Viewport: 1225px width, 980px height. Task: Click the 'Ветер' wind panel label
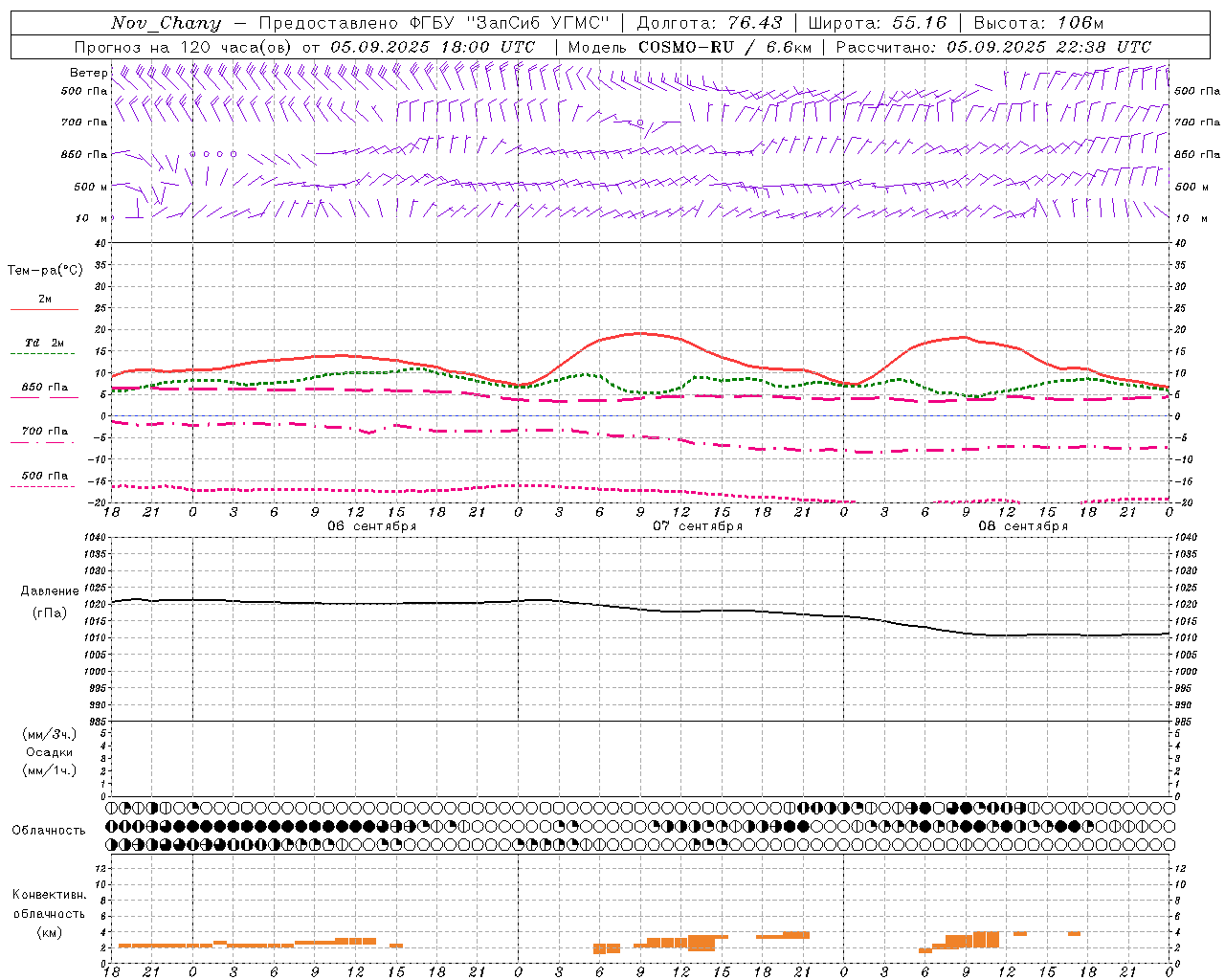pyautogui.click(x=88, y=73)
